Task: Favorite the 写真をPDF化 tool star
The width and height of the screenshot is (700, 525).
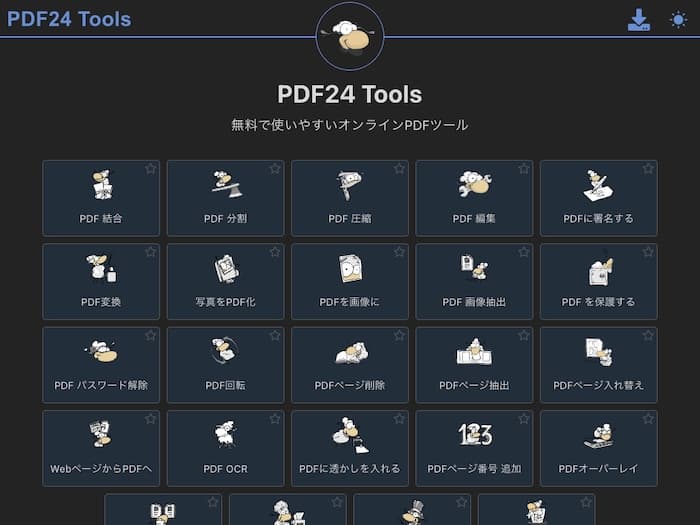Action: click(x=275, y=252)
